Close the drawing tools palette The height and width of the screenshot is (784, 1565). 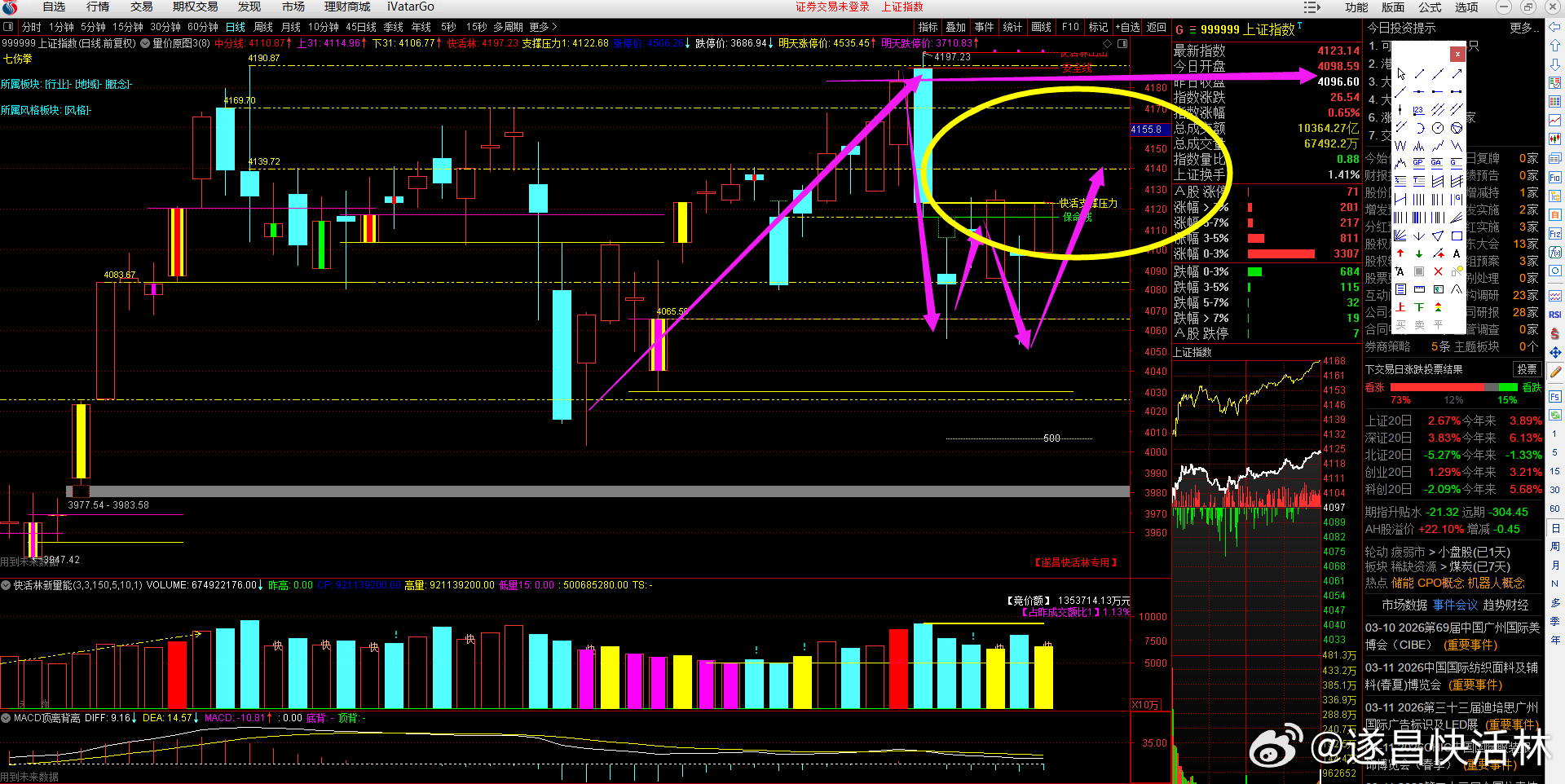coord(1457,54)
